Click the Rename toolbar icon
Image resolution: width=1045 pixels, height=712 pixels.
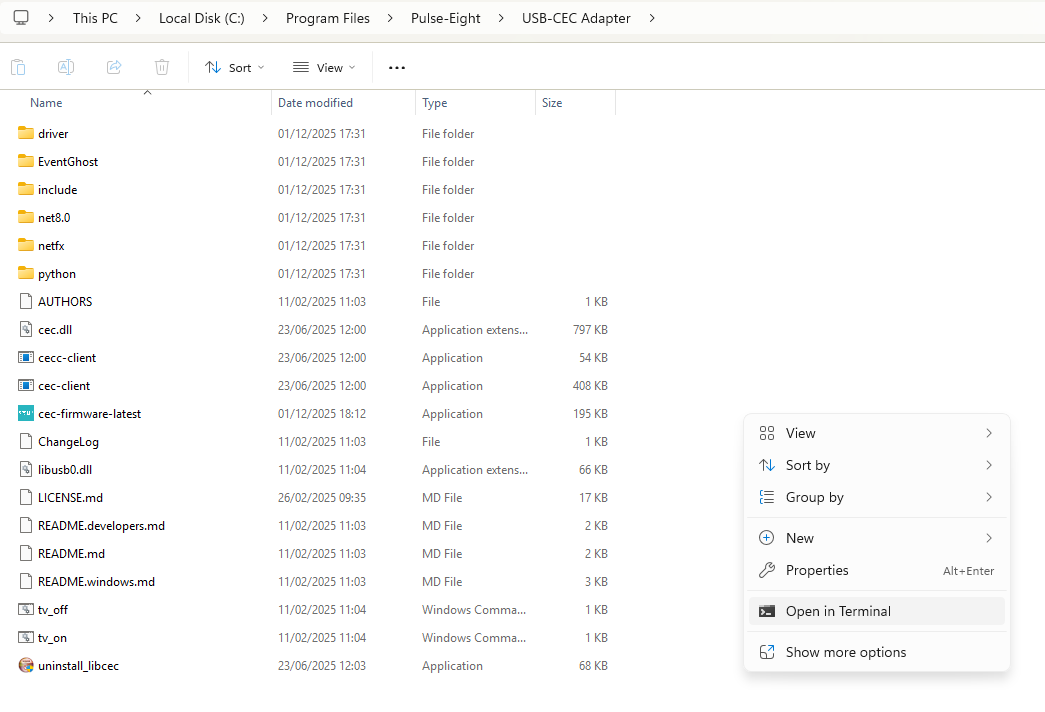[66, 67]
